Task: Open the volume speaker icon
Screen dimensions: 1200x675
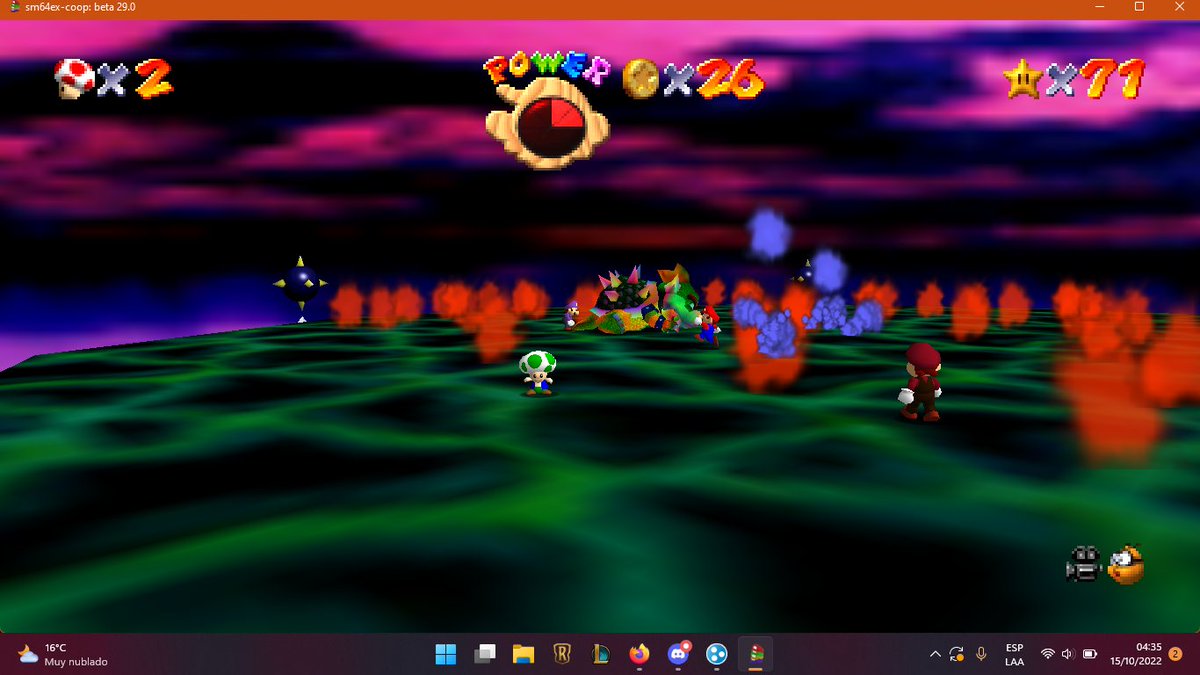Action: point(1068,654)
